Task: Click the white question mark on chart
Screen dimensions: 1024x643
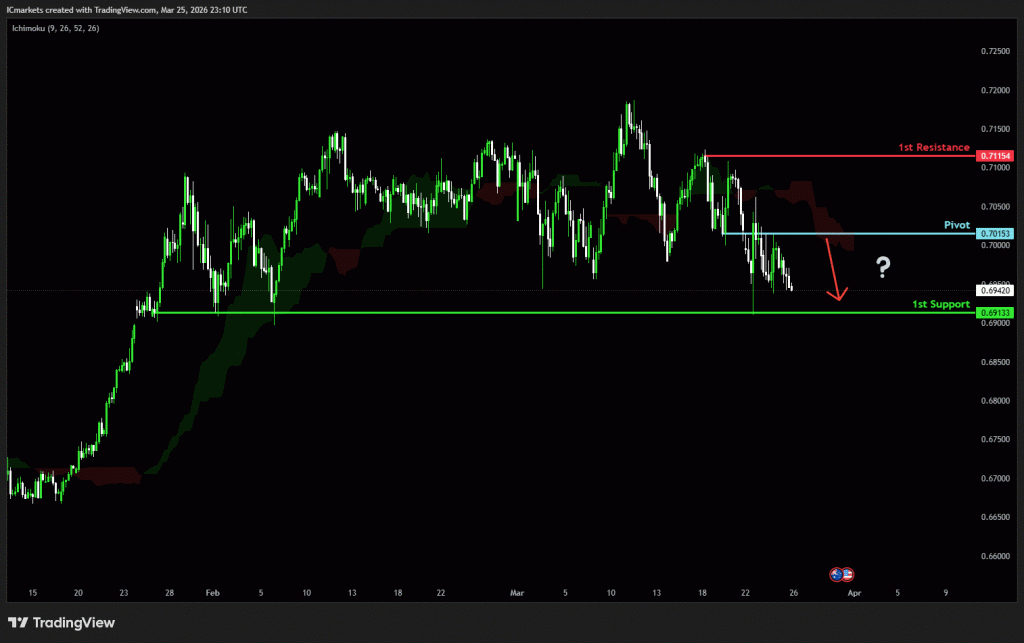Action: [x=883, y=267]
